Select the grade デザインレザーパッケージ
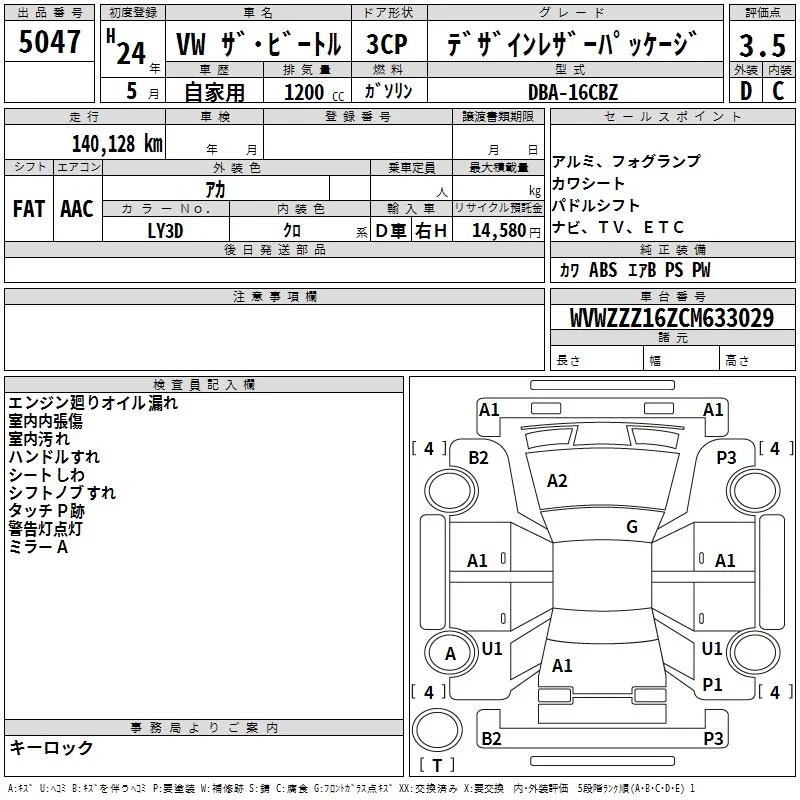This screenshot has height=800, width=800. (572, 44)
